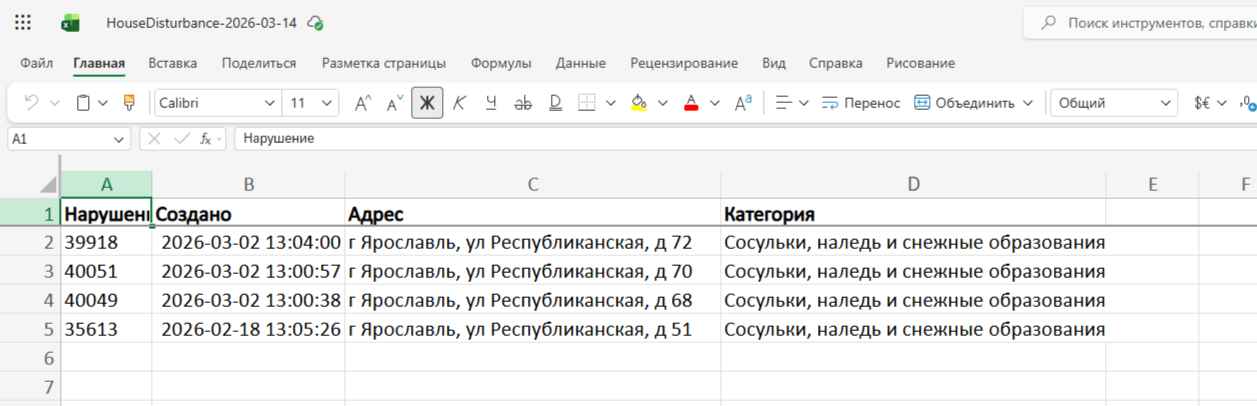Open the Calibri font name dropdown
Image resolution: width=1257 pixels, height=406 pixels.
269,103
